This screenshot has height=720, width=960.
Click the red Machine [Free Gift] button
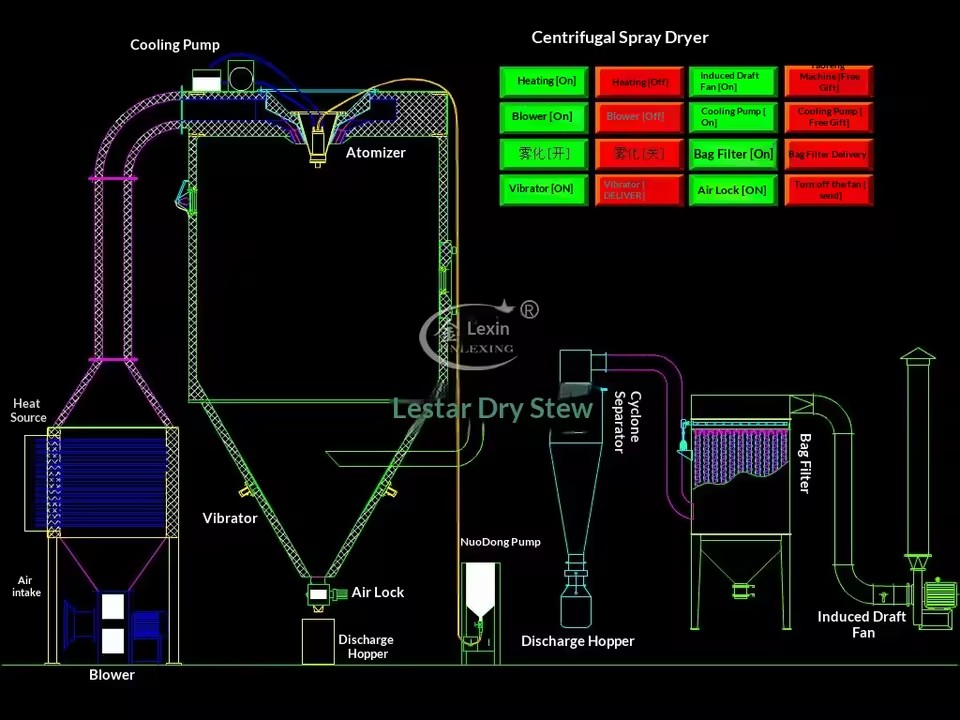[829, 81]
